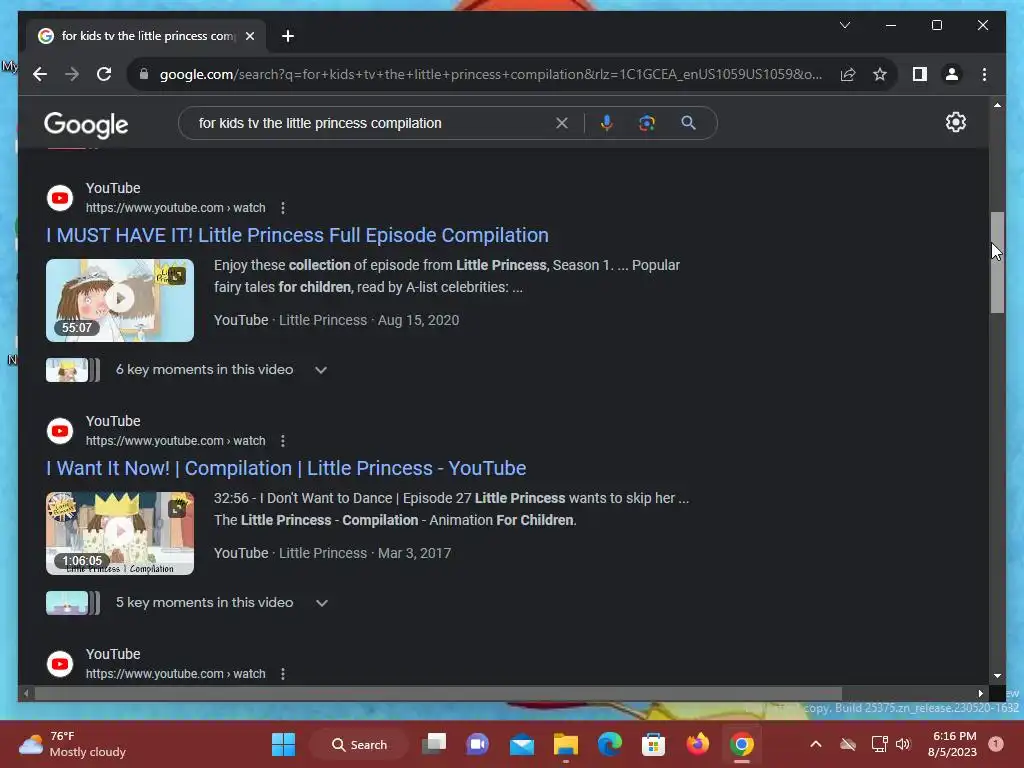Clear the Google search box text
This screenshot has height=768, width=1024.
coord(562,123)
